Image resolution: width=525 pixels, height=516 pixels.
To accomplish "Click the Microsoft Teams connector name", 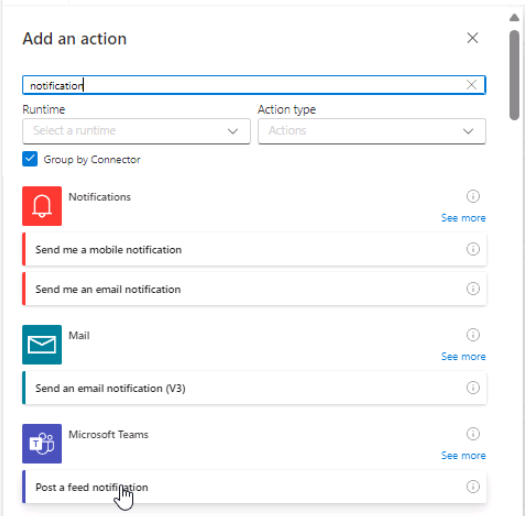I will pyautogui.click(x=108, y=435).
